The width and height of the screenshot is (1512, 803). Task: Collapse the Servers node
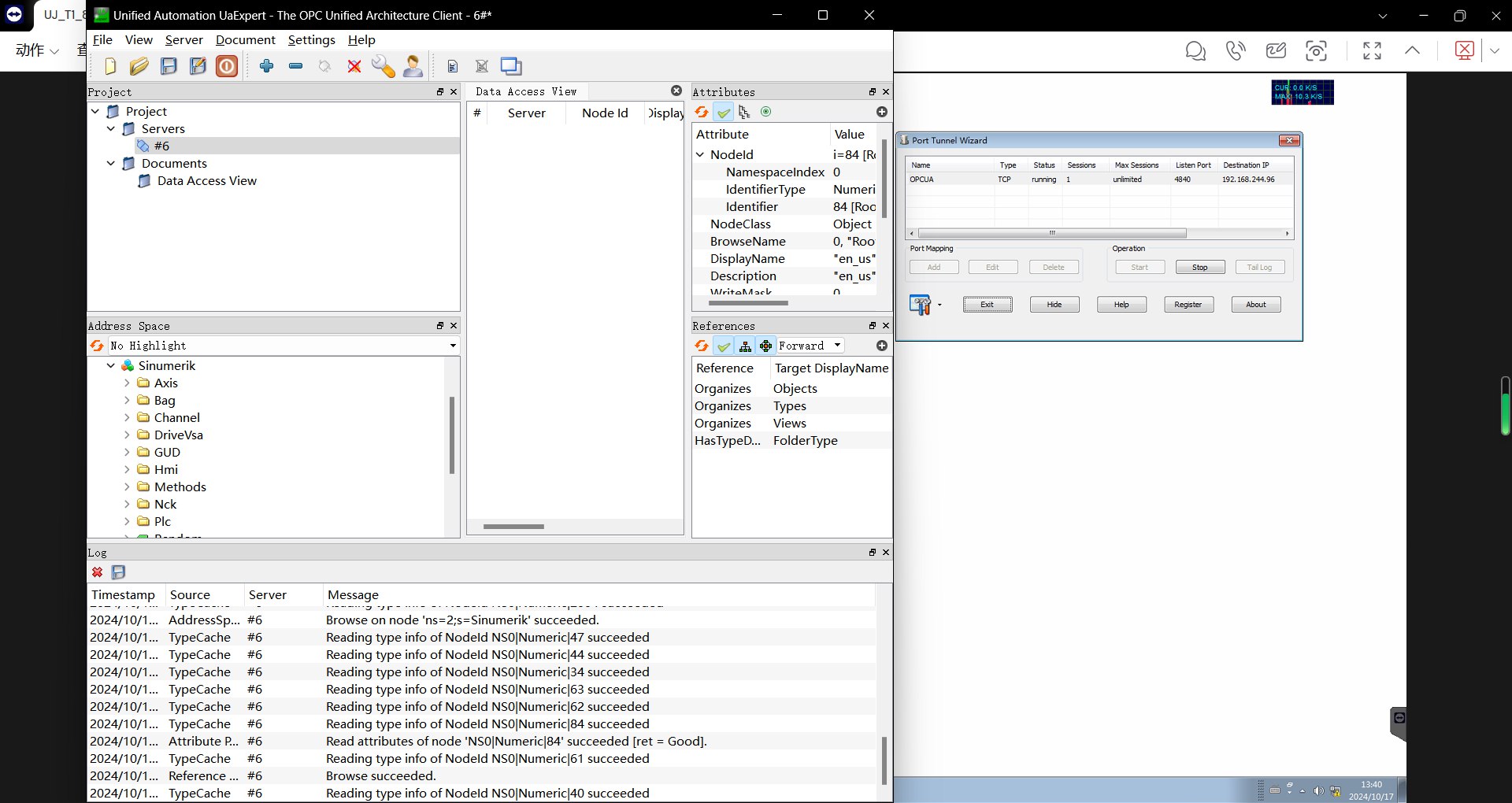coord(111,129)
